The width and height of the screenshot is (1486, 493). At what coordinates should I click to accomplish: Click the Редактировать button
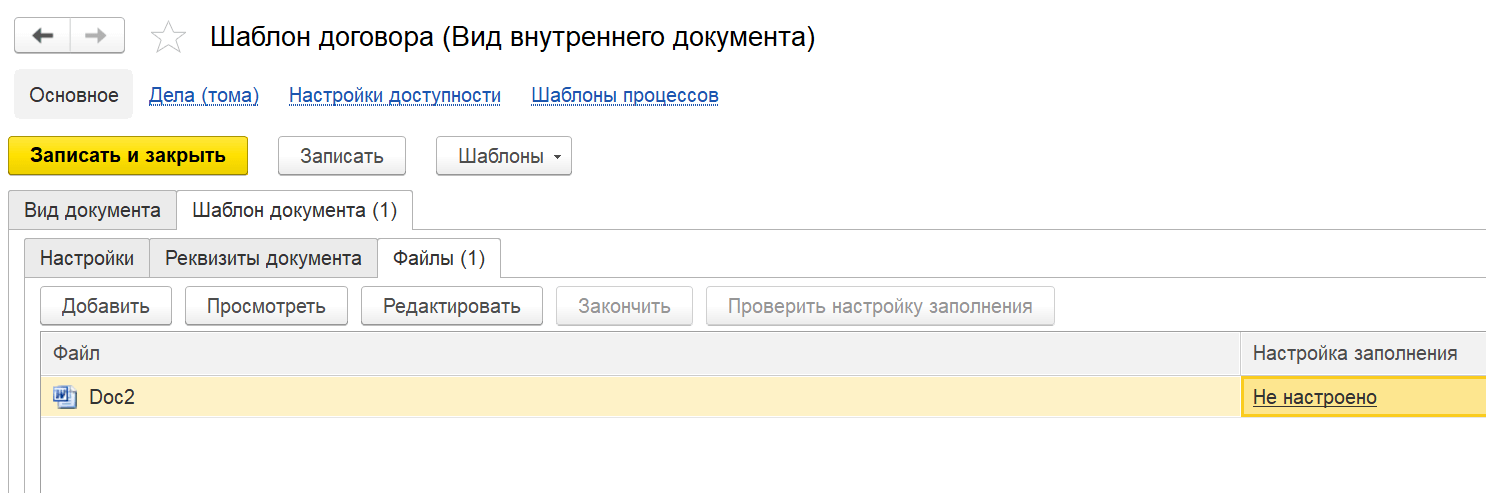click(451, 306)
